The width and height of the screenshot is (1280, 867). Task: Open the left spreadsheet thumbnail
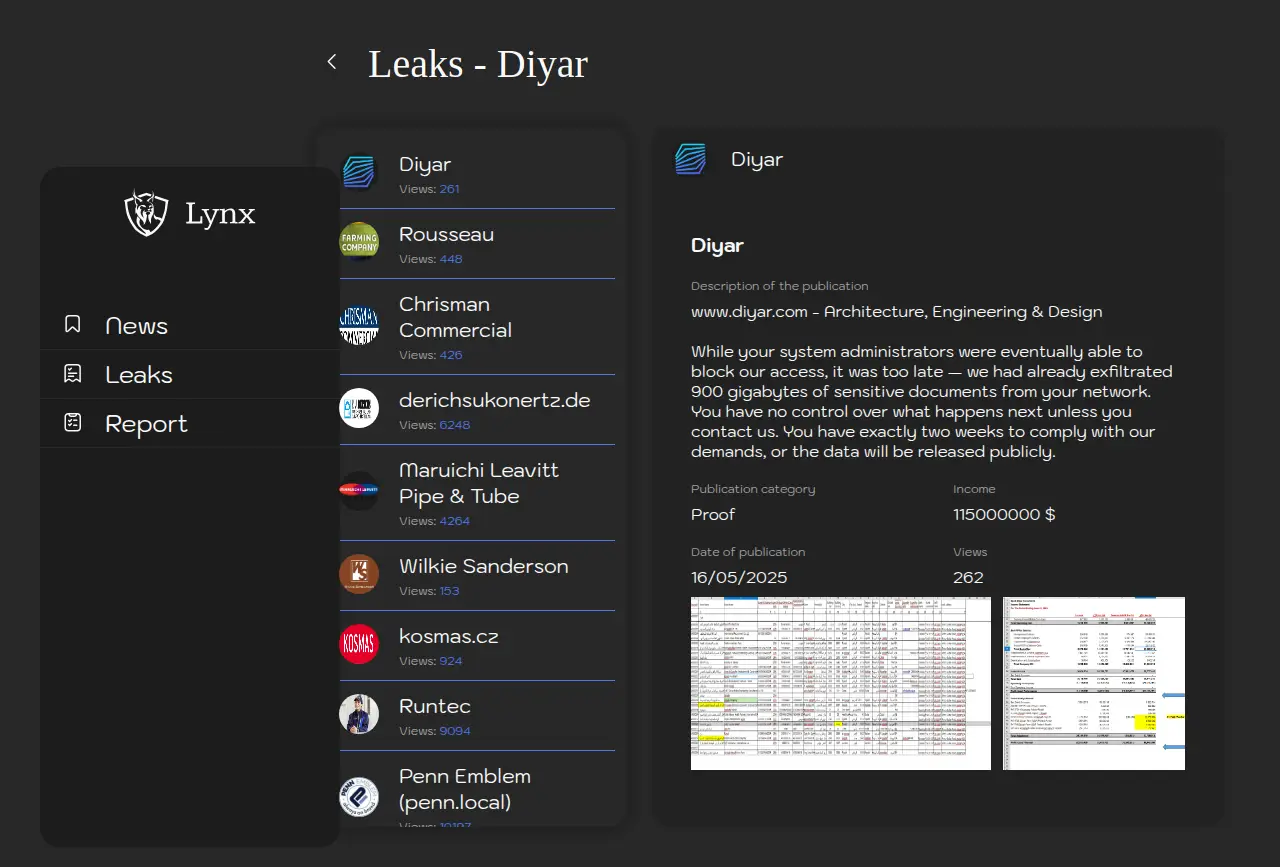tap(840, 683)
